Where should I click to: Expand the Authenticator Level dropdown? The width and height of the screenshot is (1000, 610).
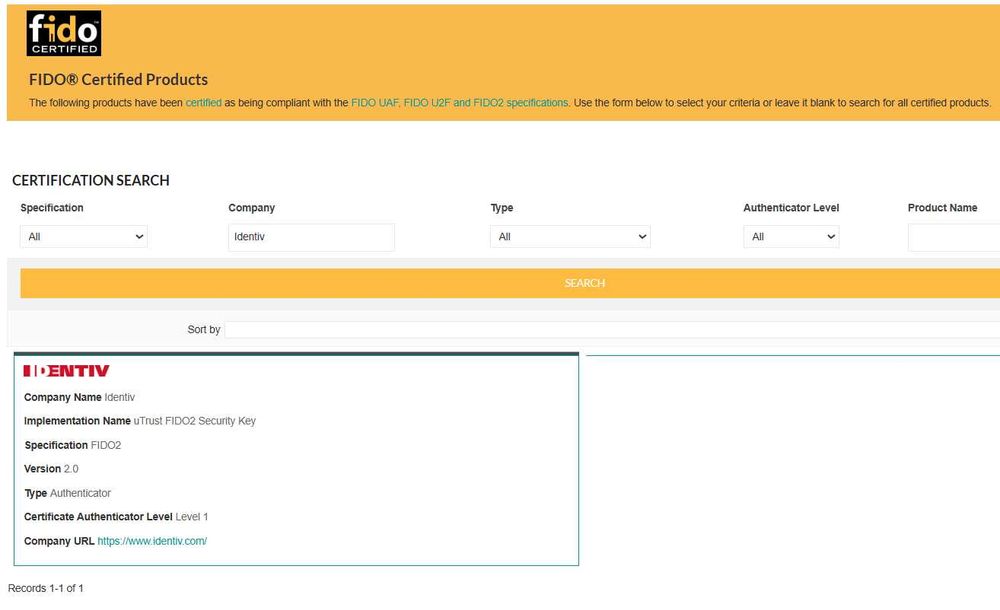(791, 237)
